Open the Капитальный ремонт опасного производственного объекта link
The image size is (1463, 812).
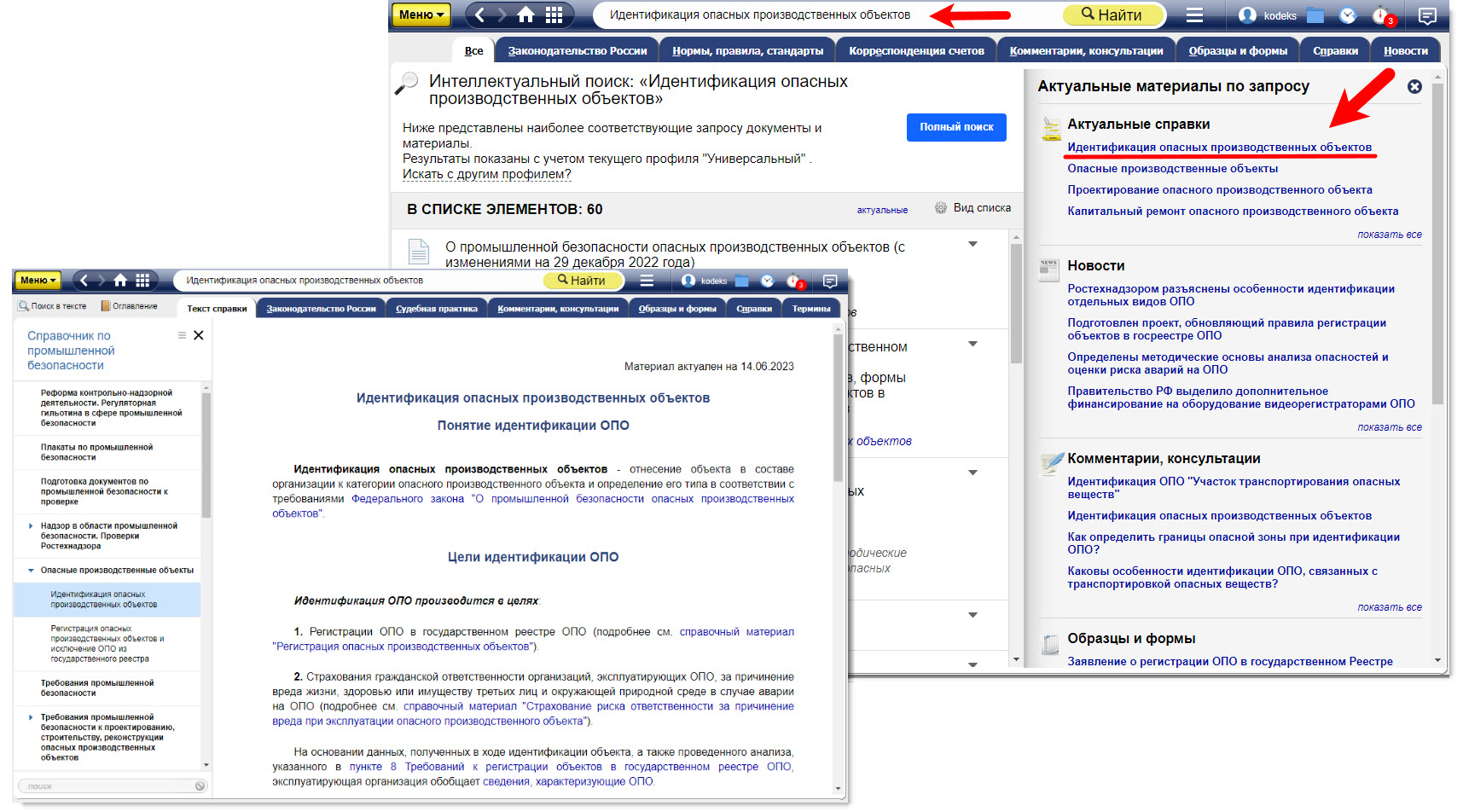[1233, 211]
